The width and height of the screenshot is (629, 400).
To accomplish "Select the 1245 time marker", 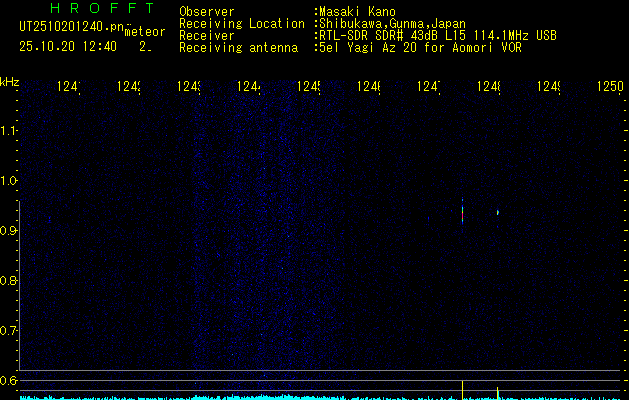I will click(308, 86).
